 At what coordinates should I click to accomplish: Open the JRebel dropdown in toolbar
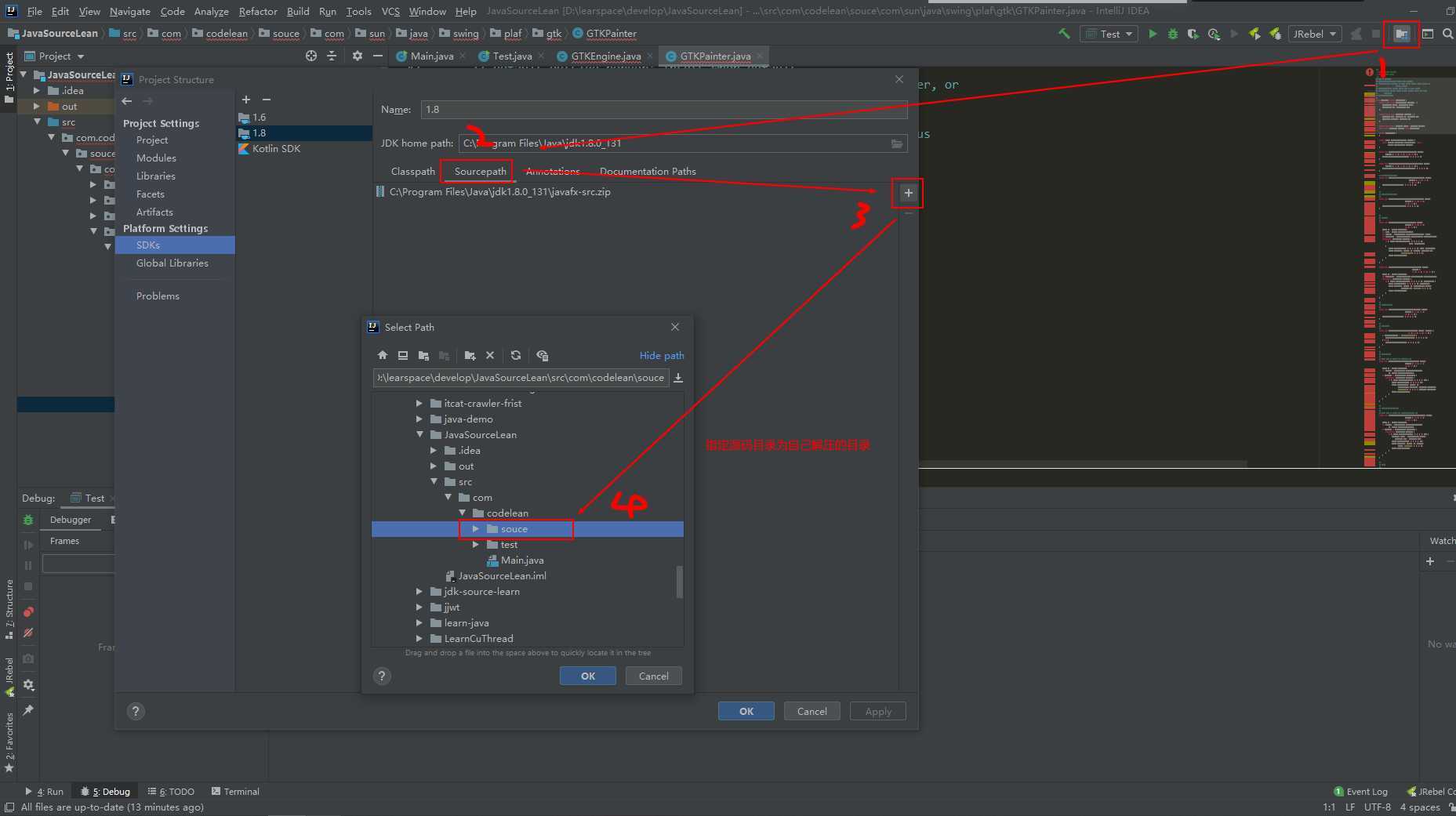[1315, 34]
